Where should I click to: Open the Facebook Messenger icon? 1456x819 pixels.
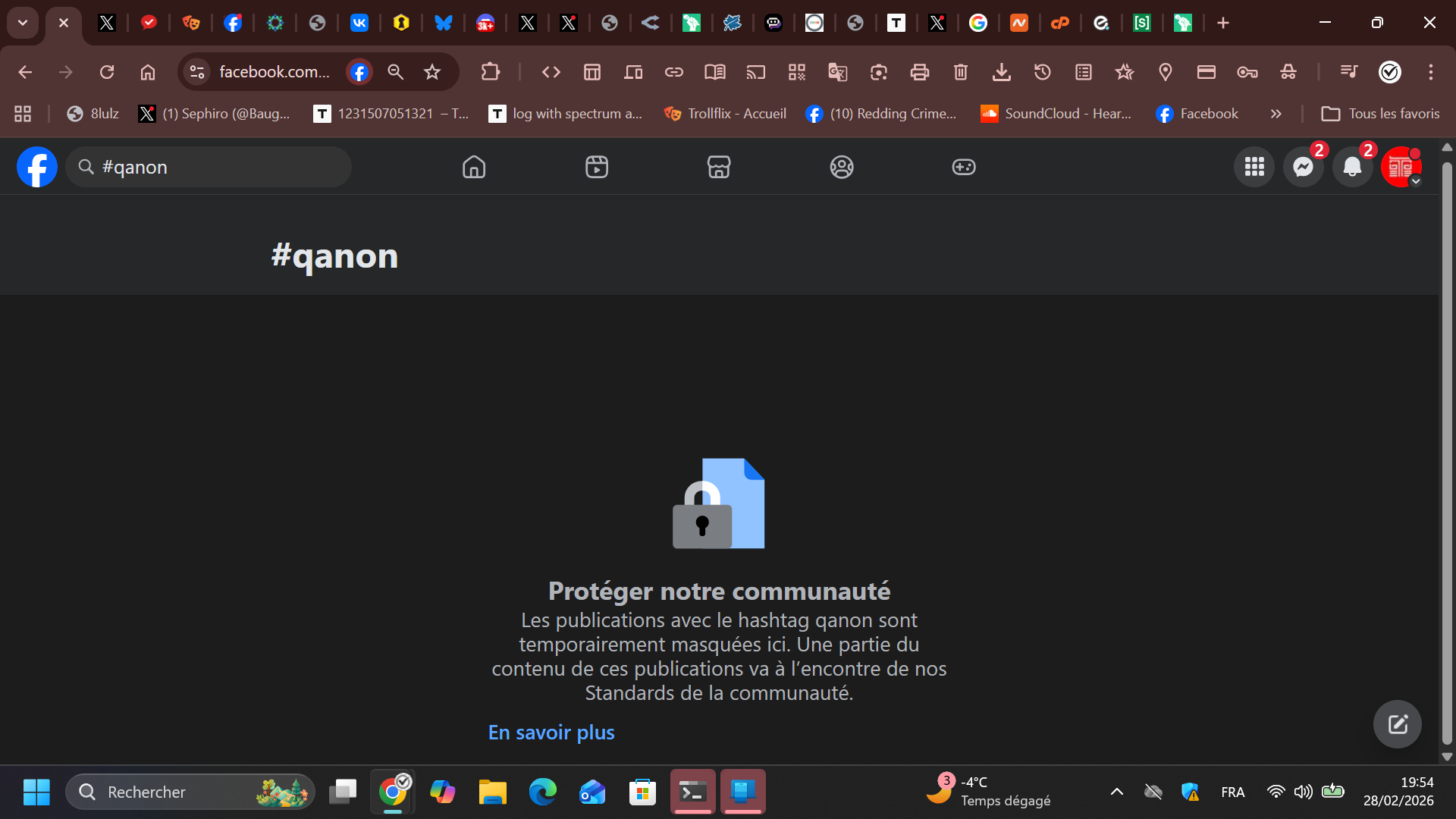tap(1303, 167)
